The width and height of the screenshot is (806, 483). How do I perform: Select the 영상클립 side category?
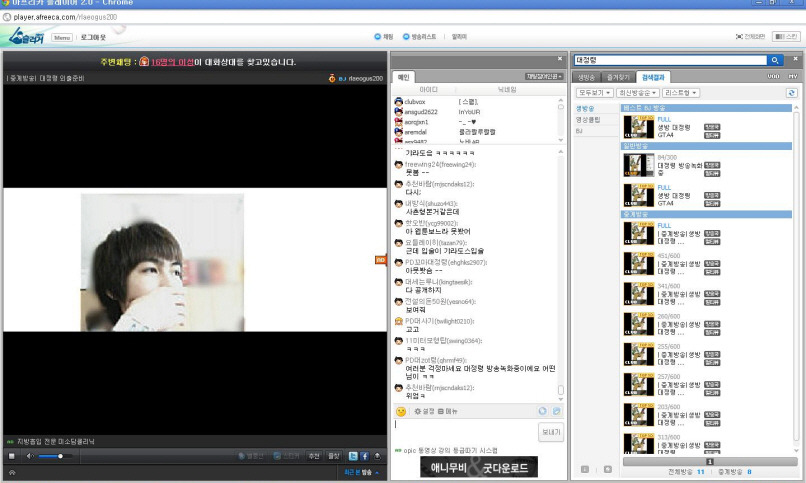click(x=588, y=120)
